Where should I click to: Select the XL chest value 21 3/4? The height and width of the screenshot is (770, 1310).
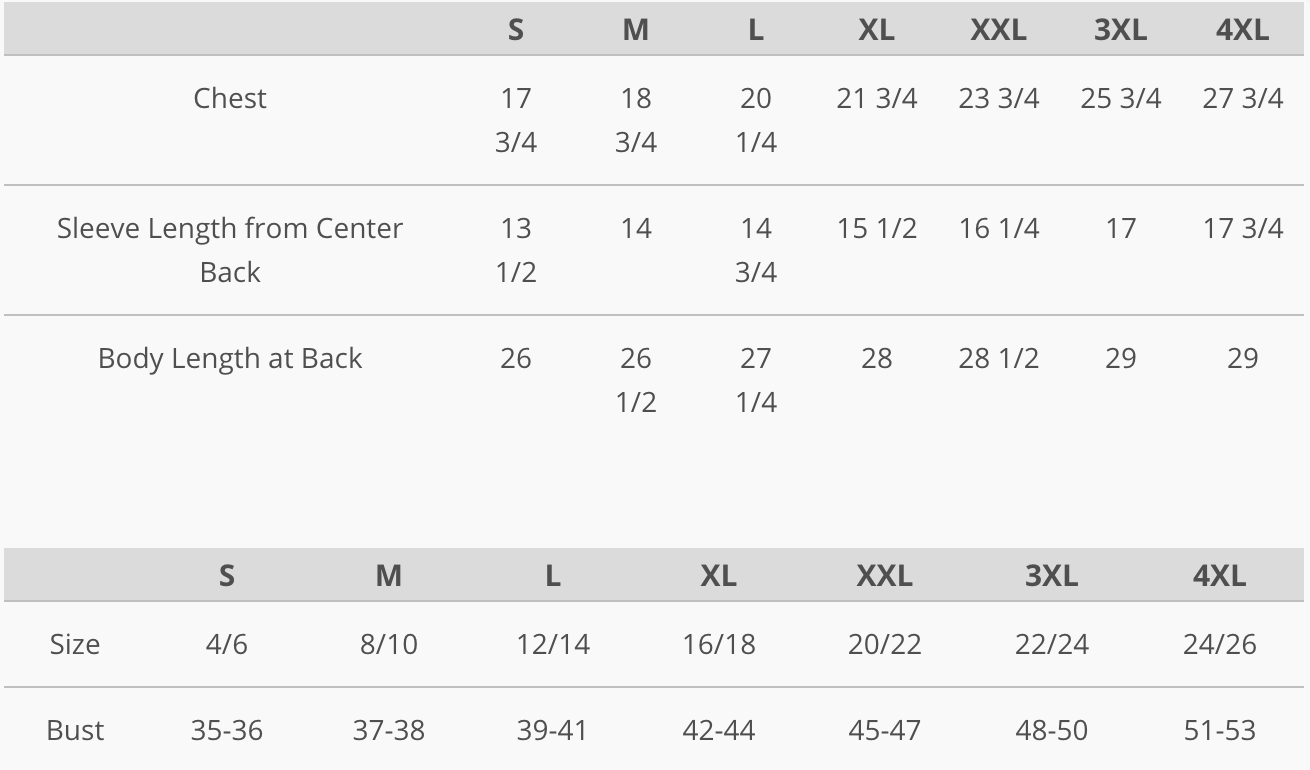coord(876,98)
